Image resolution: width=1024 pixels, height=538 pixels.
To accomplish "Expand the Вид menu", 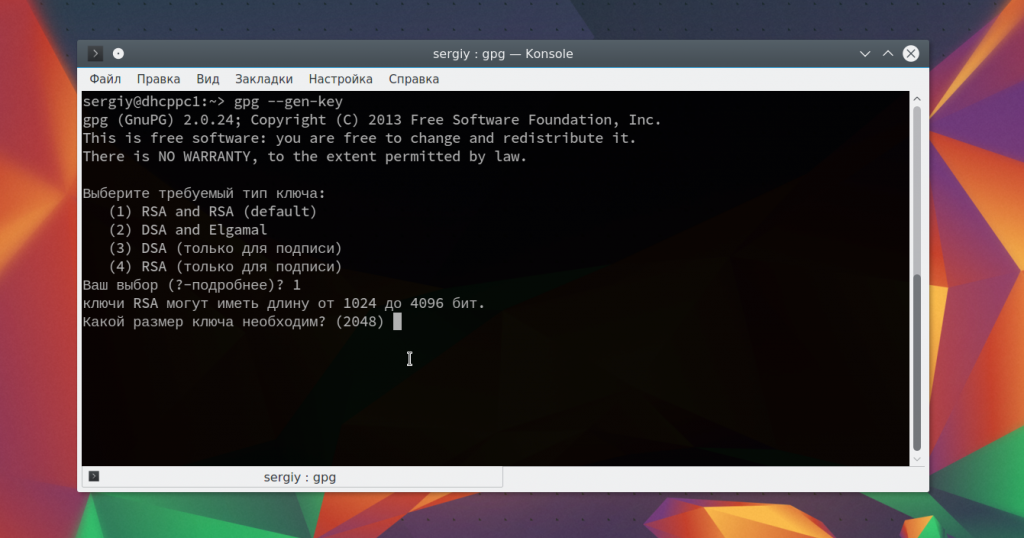I will [x=208, y=79].
